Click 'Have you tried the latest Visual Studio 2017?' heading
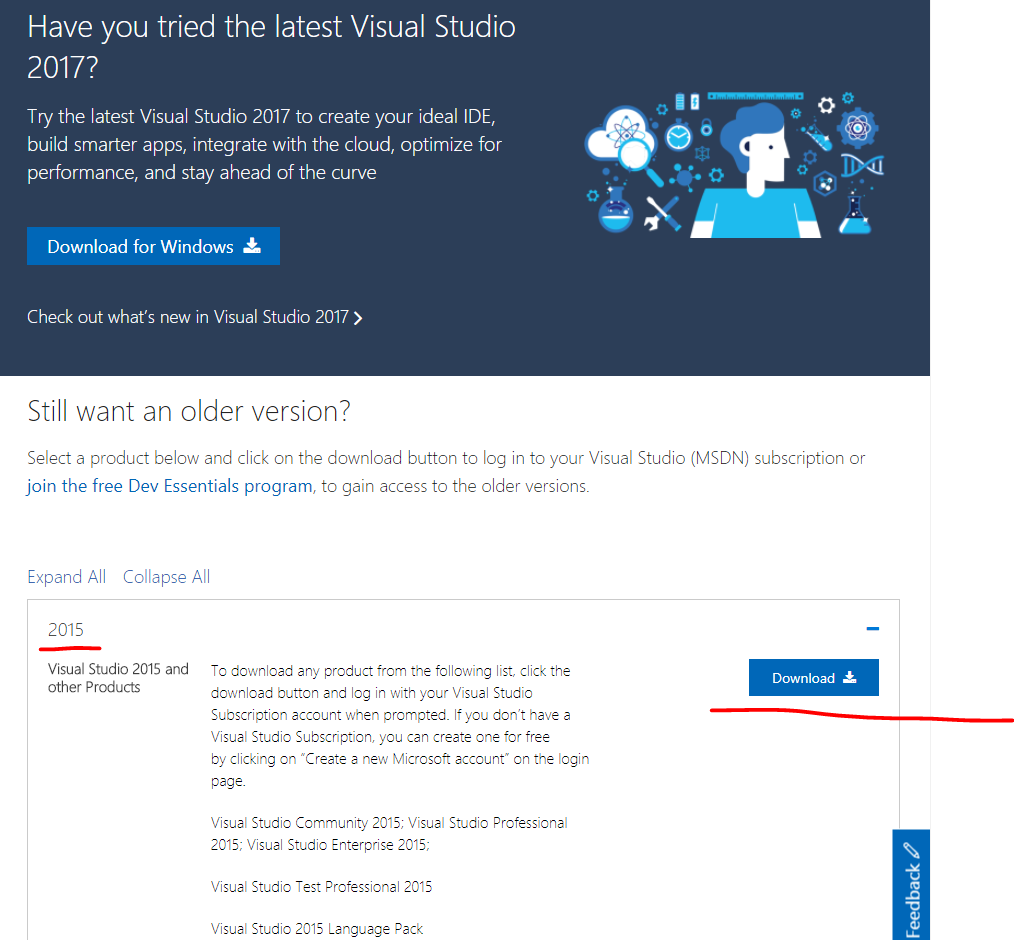Screen dimensions: 1014x940 (x=272, y=47)
